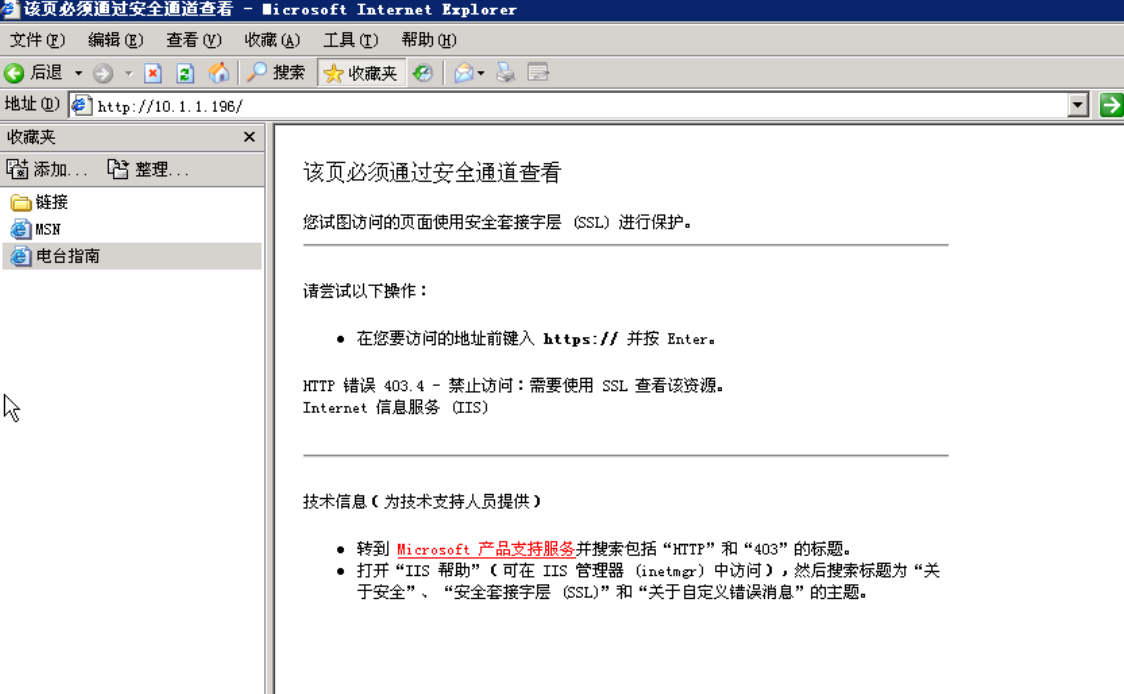Open the 帮助(H) menu

point(429,40)
